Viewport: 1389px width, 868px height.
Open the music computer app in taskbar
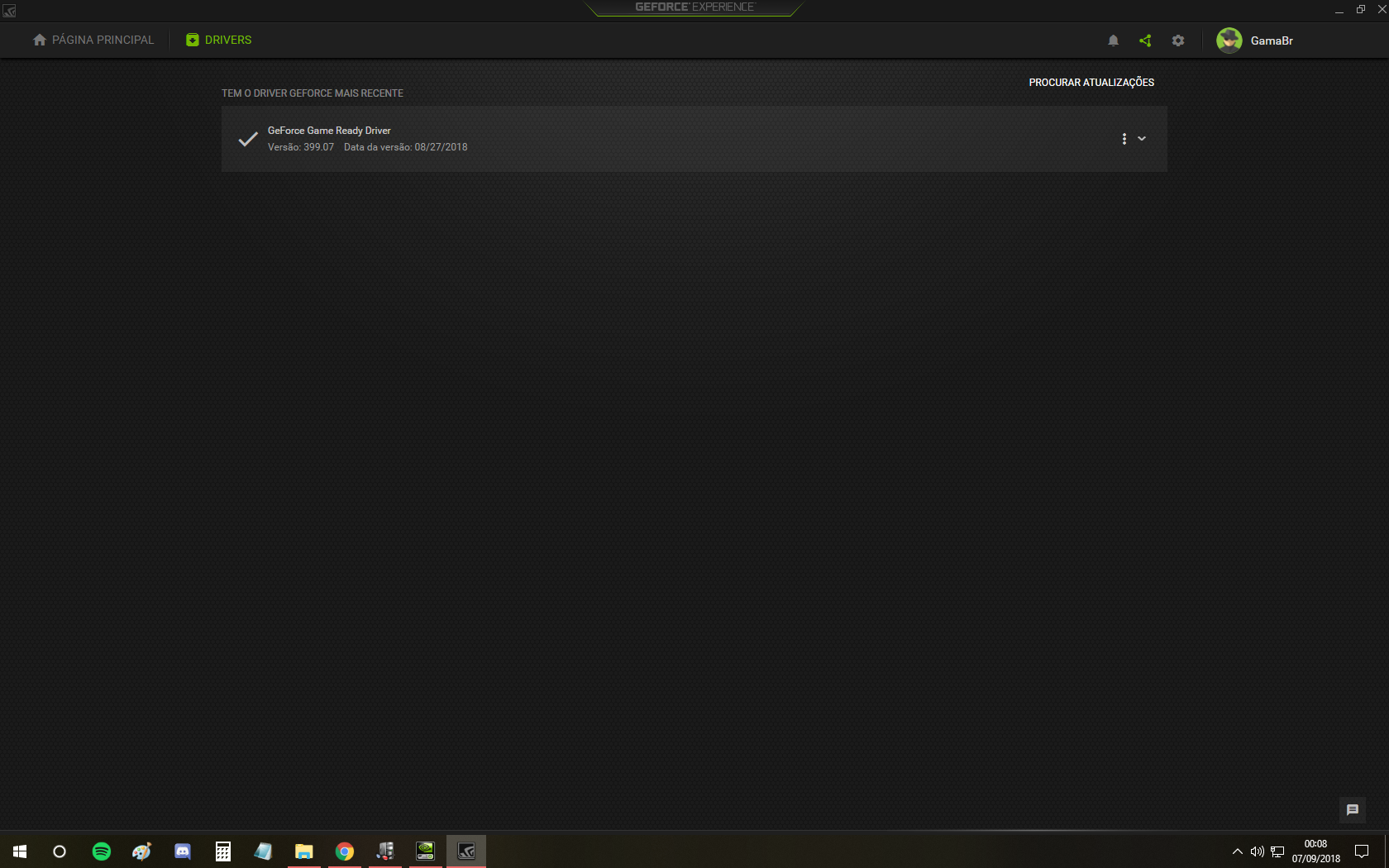pos(385,851)
